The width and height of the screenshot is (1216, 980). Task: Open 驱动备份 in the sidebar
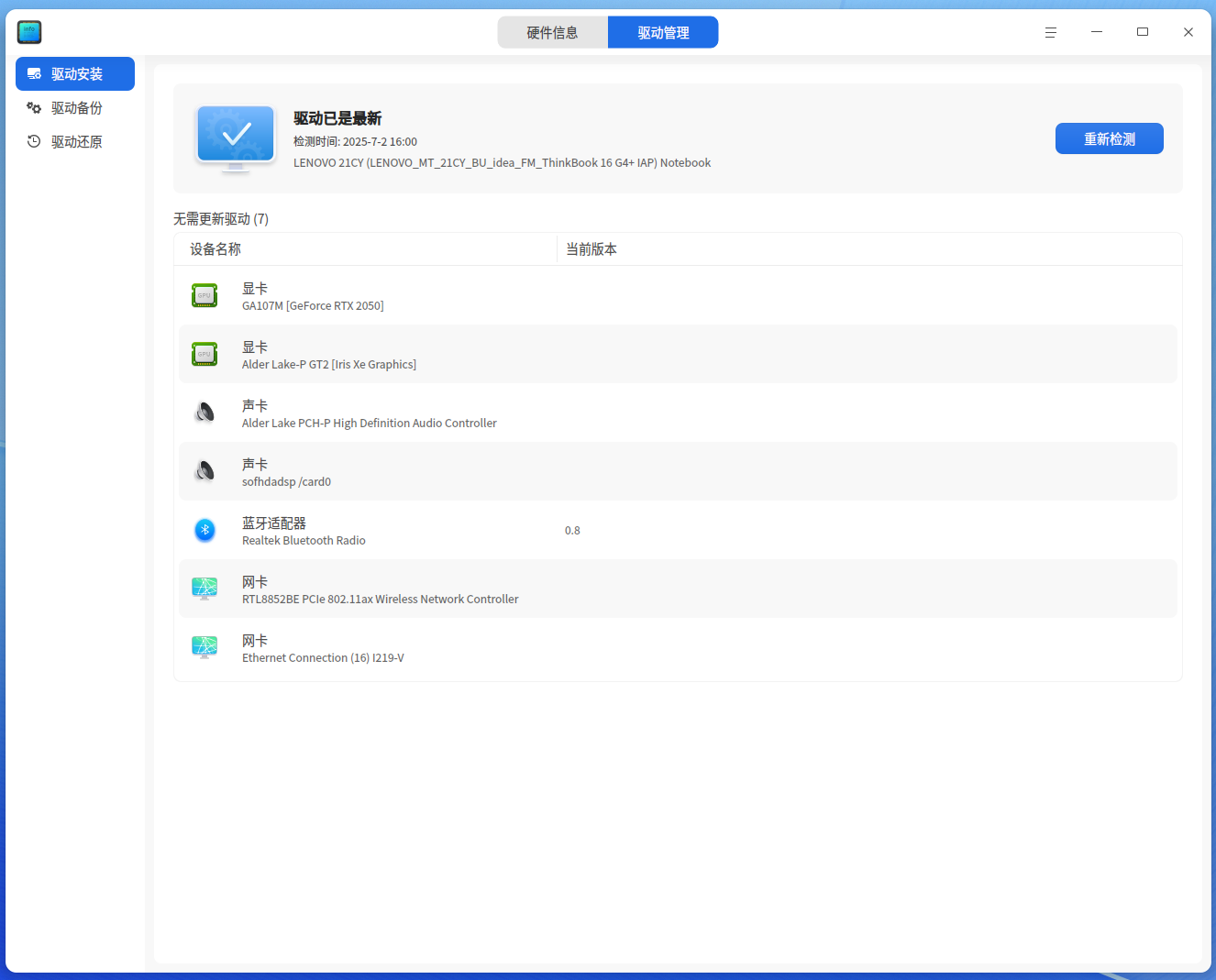75,107
